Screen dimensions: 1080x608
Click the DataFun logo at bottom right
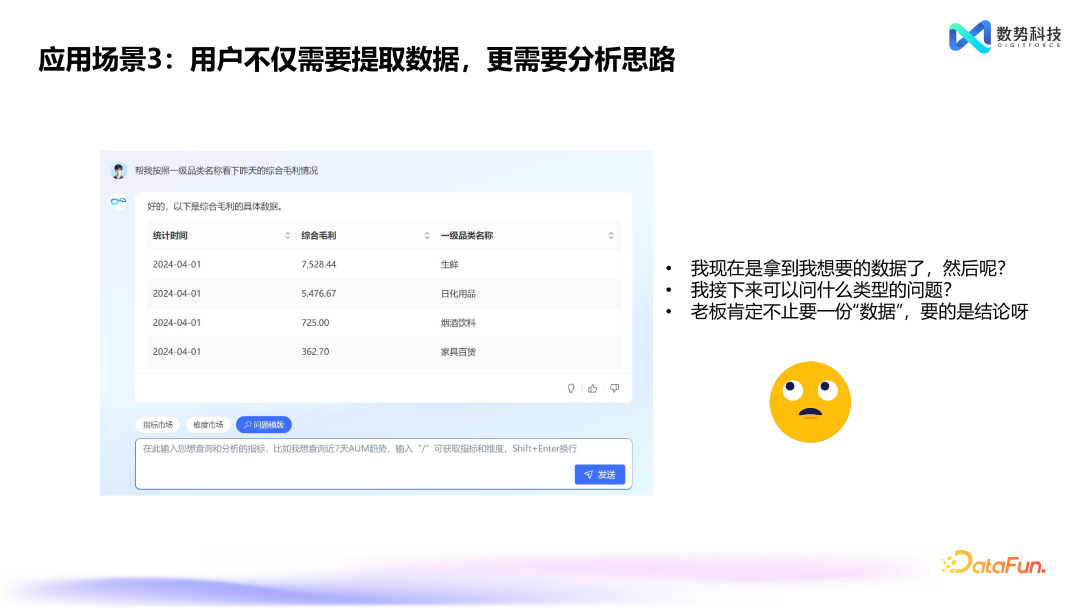[993, 564]
